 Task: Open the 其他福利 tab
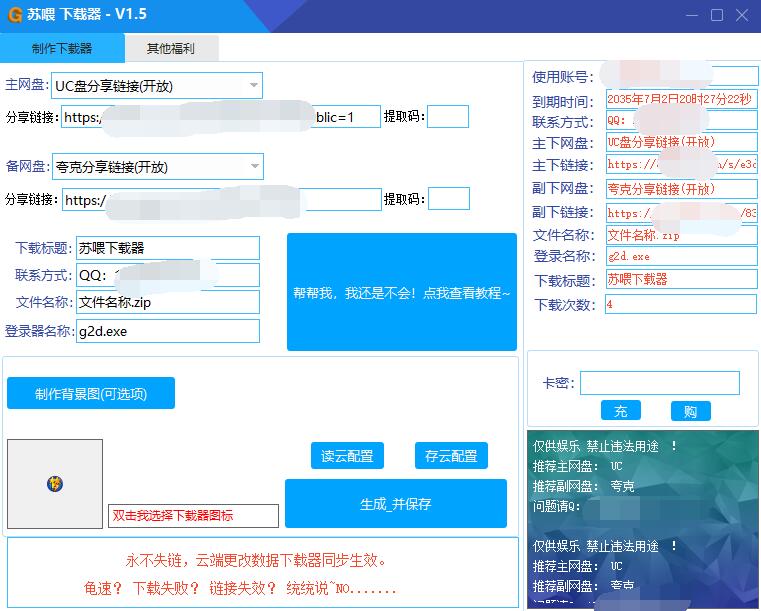(172, 48)
